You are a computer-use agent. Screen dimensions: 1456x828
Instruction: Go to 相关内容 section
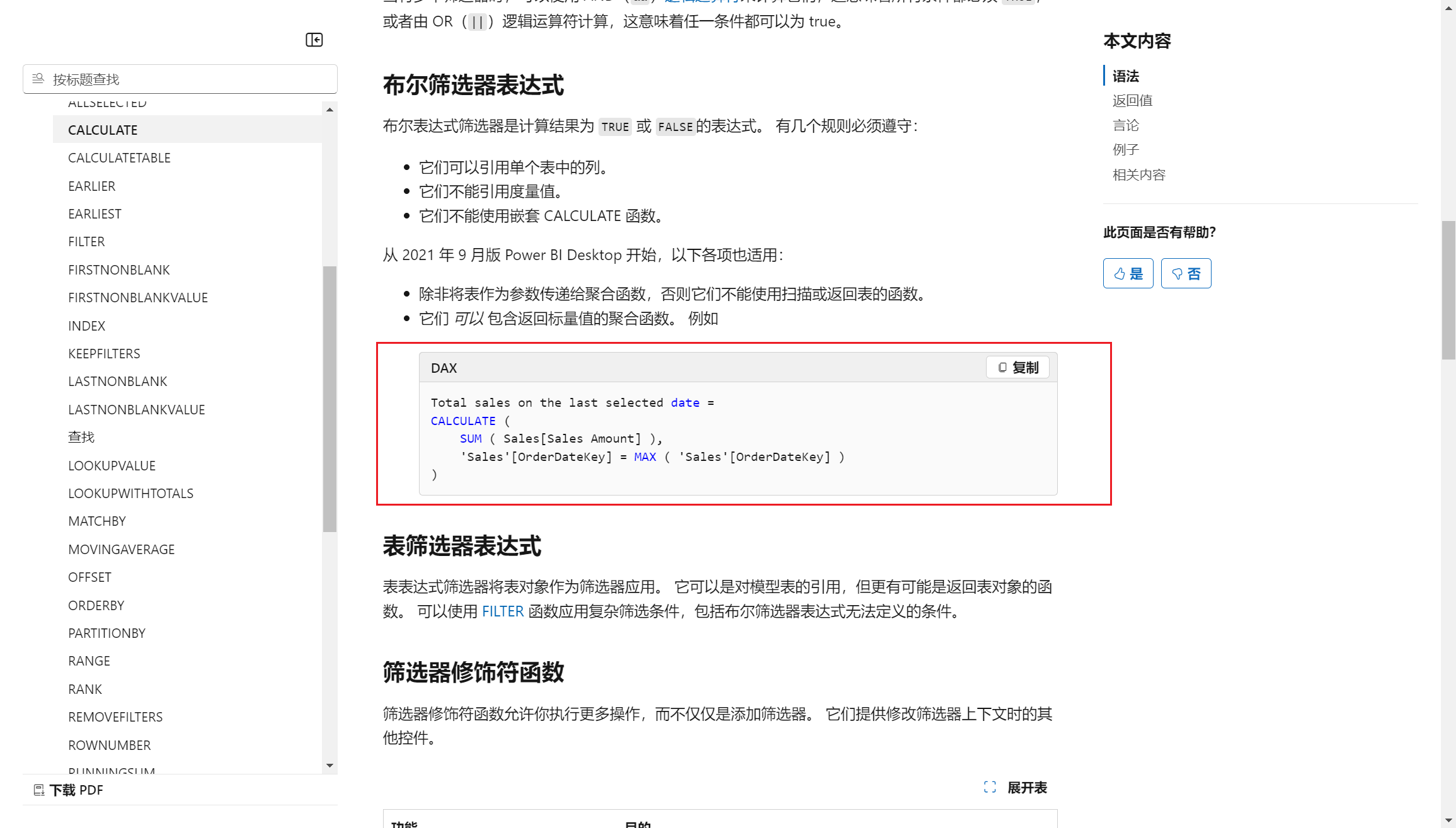point(1138,175)
